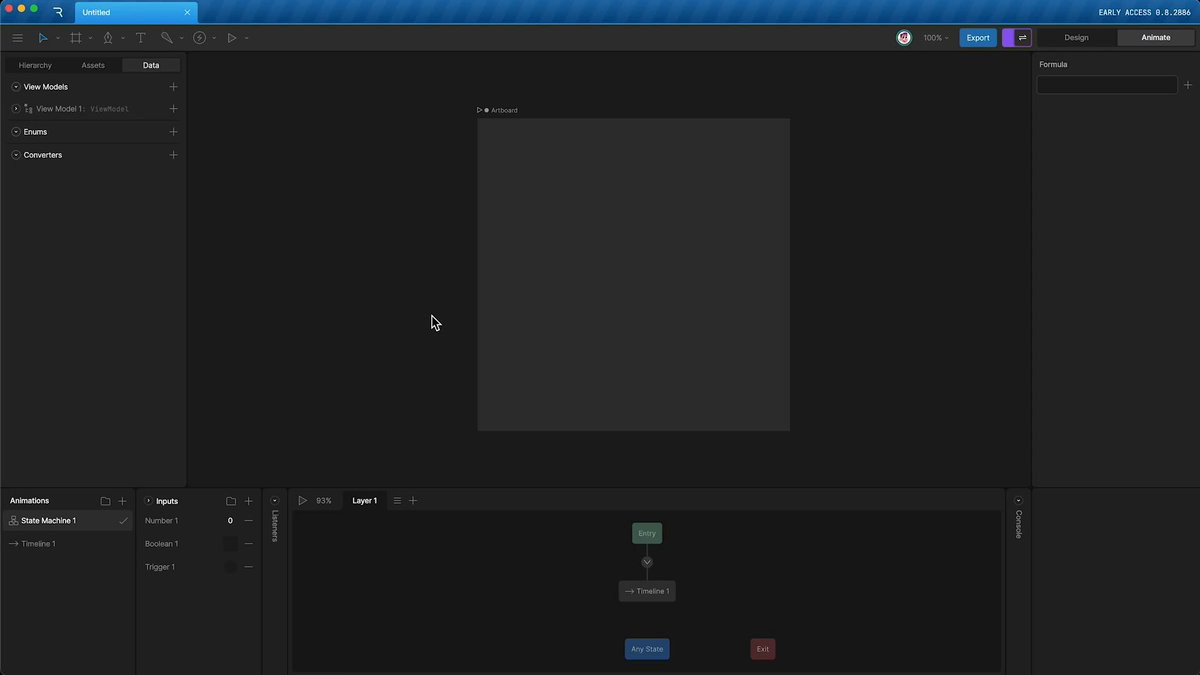Activate the Bone tool
The height and width of the screenshot is (675, 1200).
167,38
